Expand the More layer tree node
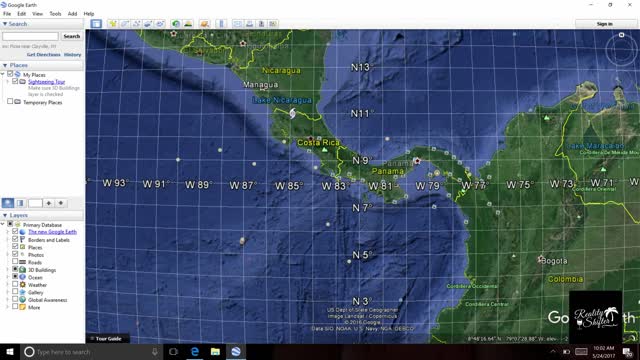This screenshot has width=640, height=360. (8, 307)
